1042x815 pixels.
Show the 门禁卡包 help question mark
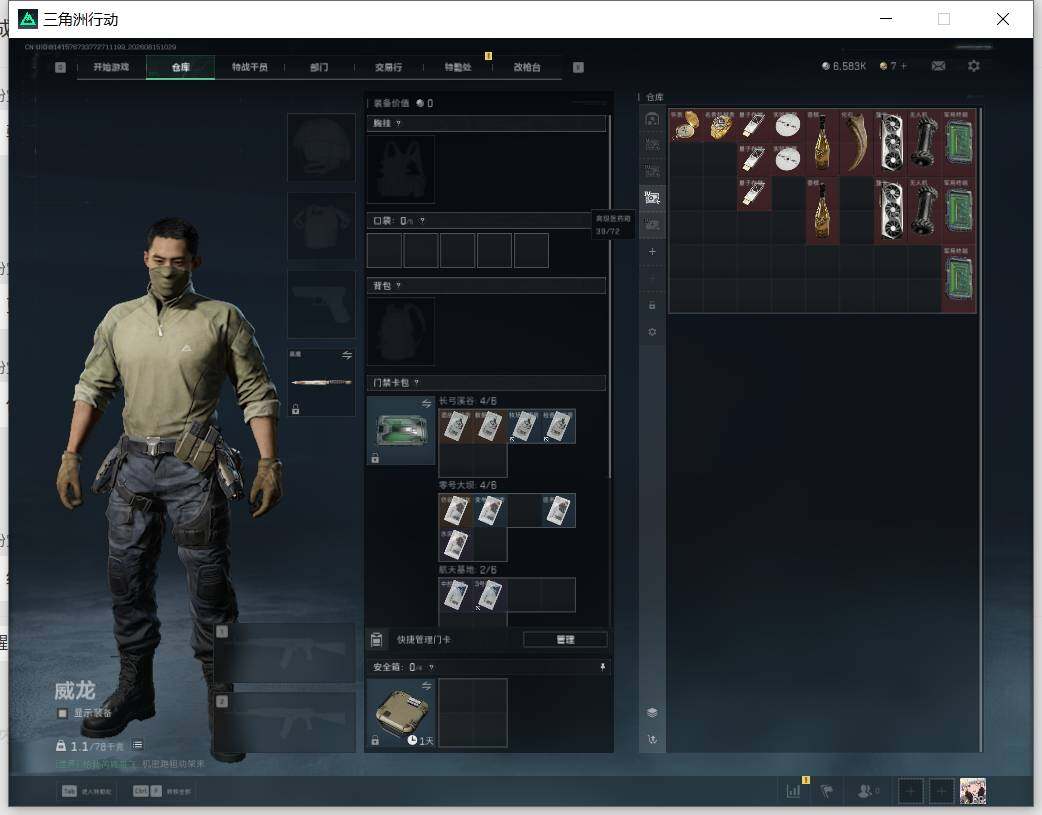pos(417,383)
